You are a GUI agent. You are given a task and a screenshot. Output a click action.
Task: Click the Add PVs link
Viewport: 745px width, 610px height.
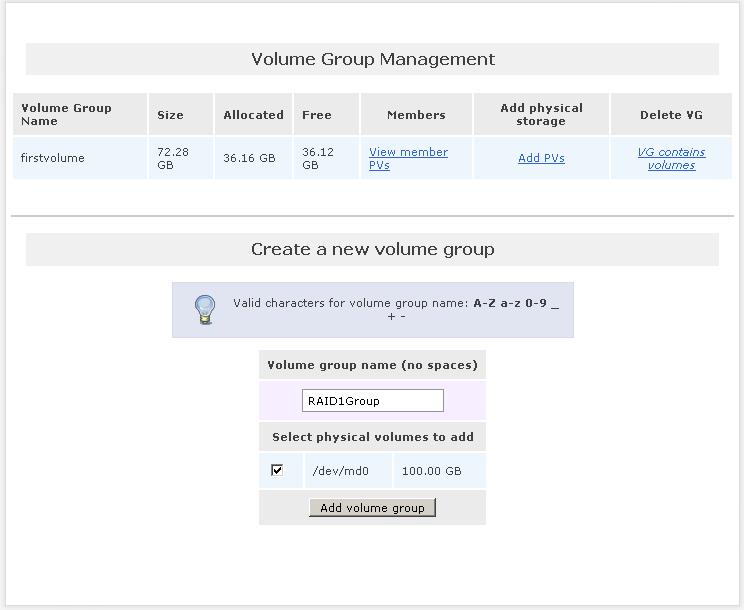pos(541,158)
